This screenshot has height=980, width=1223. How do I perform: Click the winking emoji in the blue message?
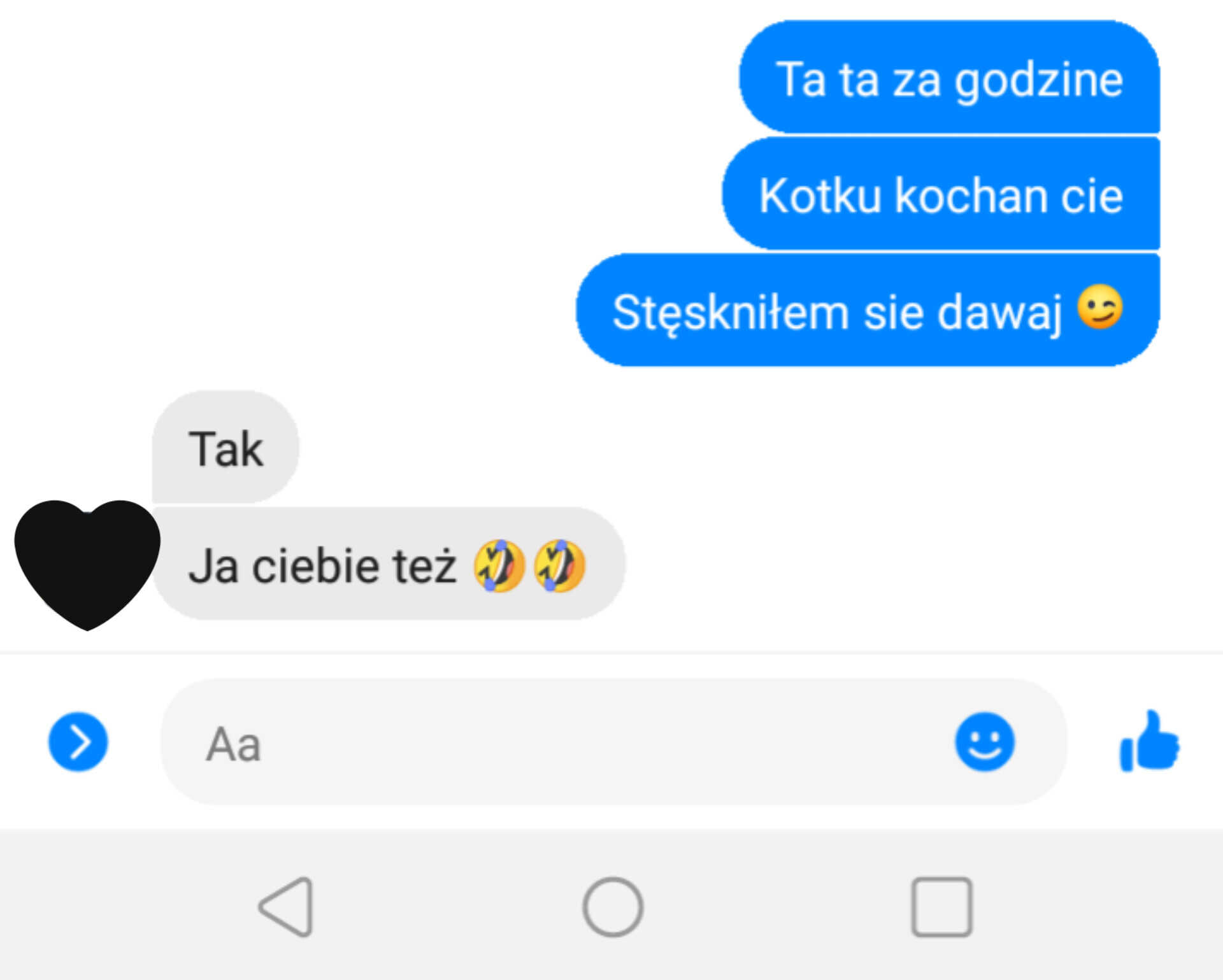click(x=1100, y=307)
